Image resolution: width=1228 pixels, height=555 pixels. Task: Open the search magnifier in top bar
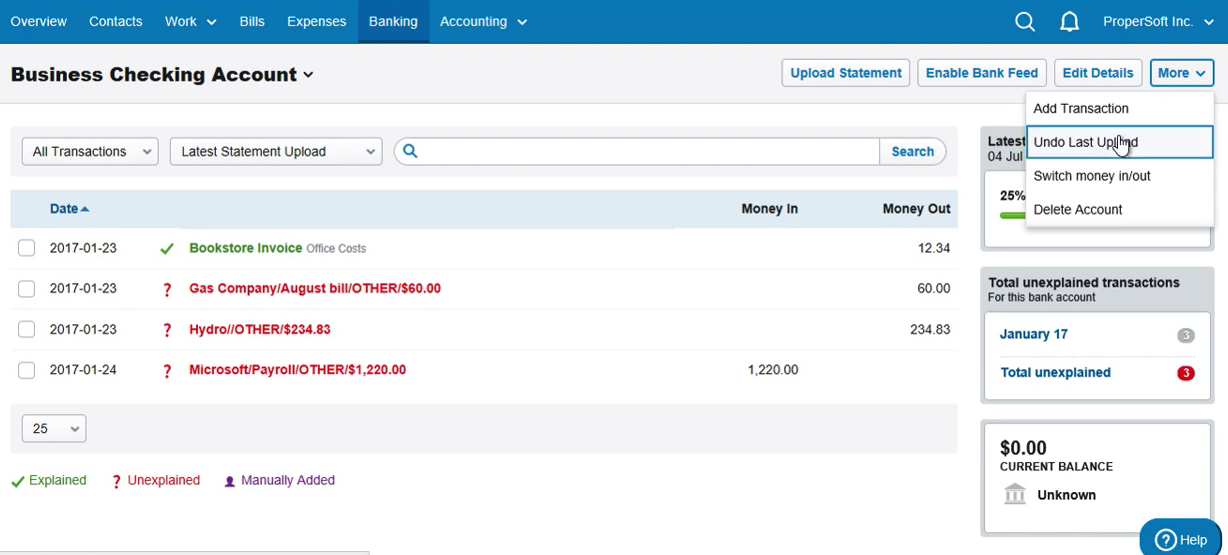(1025, 21)
